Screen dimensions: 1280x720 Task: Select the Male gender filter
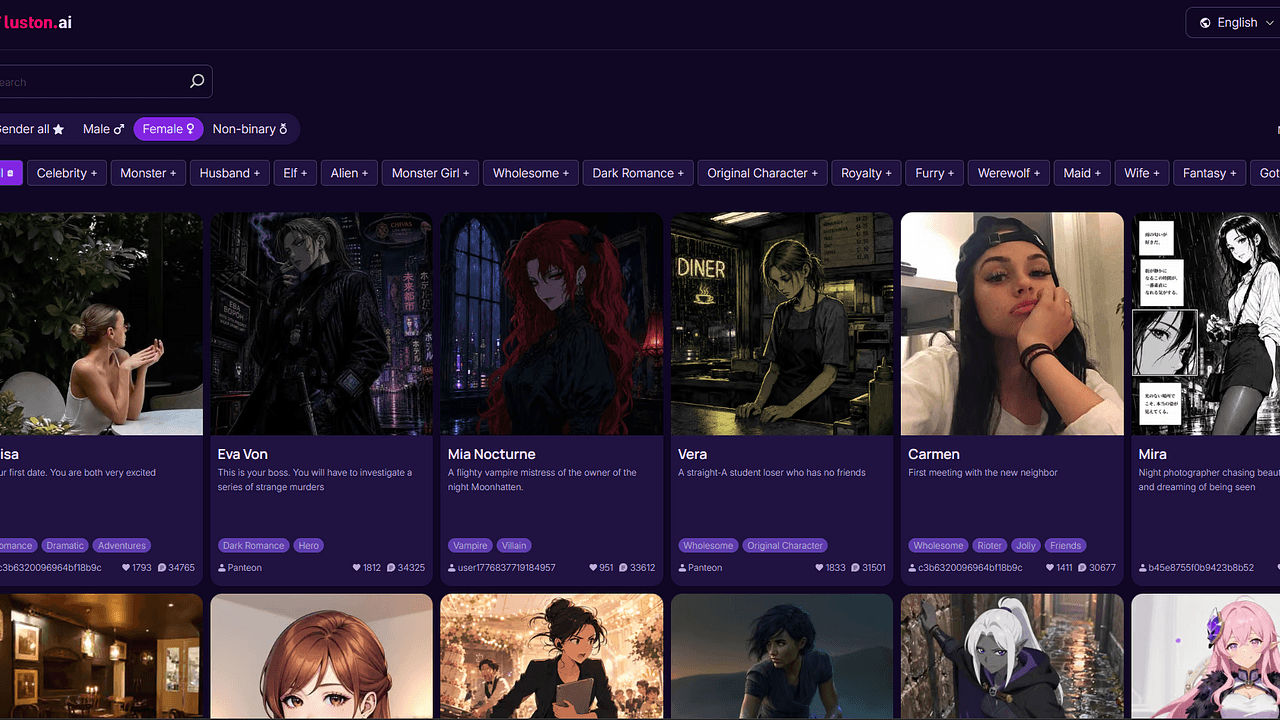[104, 129]
